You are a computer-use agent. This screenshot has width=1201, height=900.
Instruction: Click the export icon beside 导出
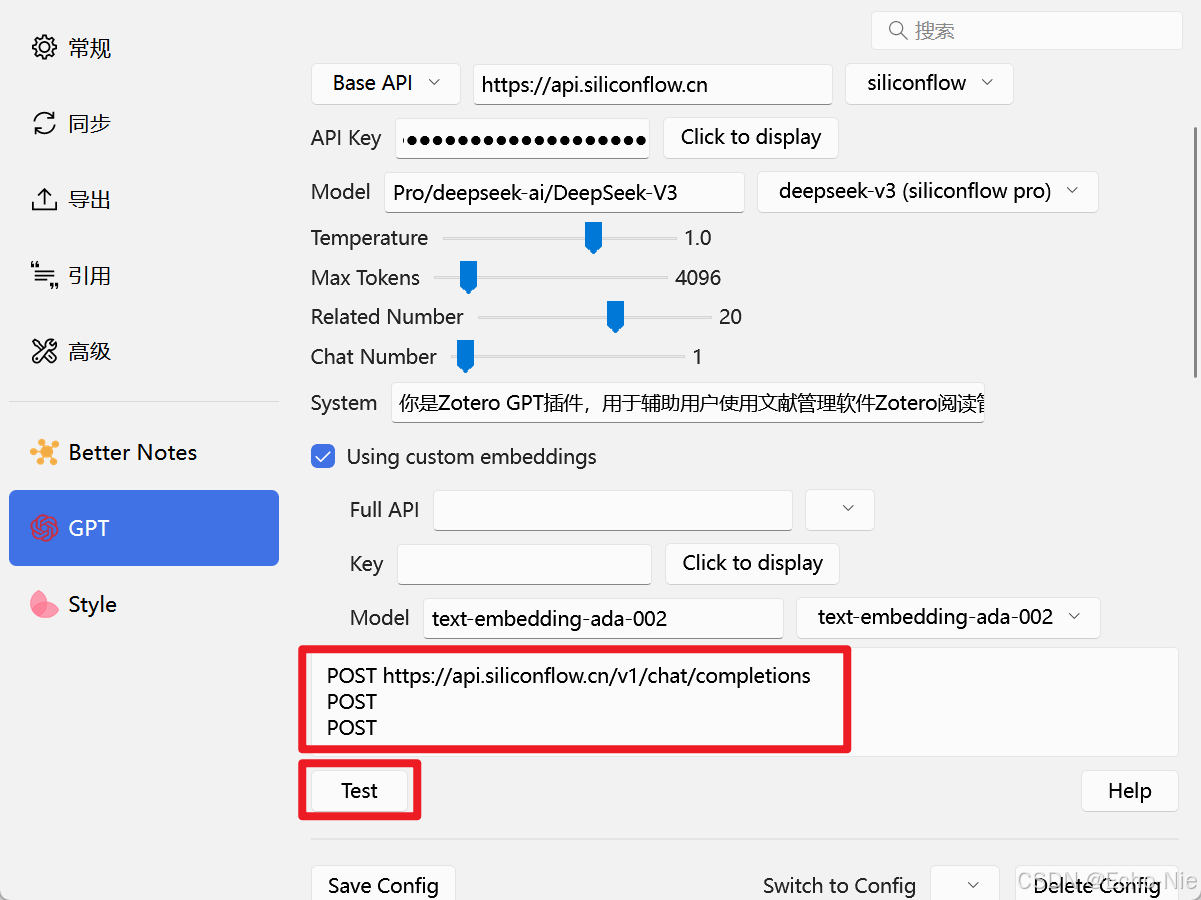click(x=44, y=199)
